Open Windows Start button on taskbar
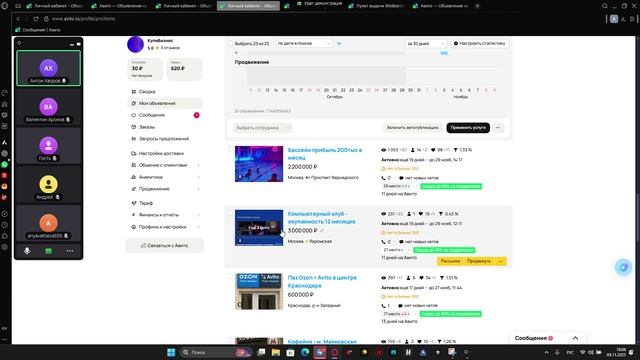Viewport: 640px width, 360px height. tap(171, 352)
